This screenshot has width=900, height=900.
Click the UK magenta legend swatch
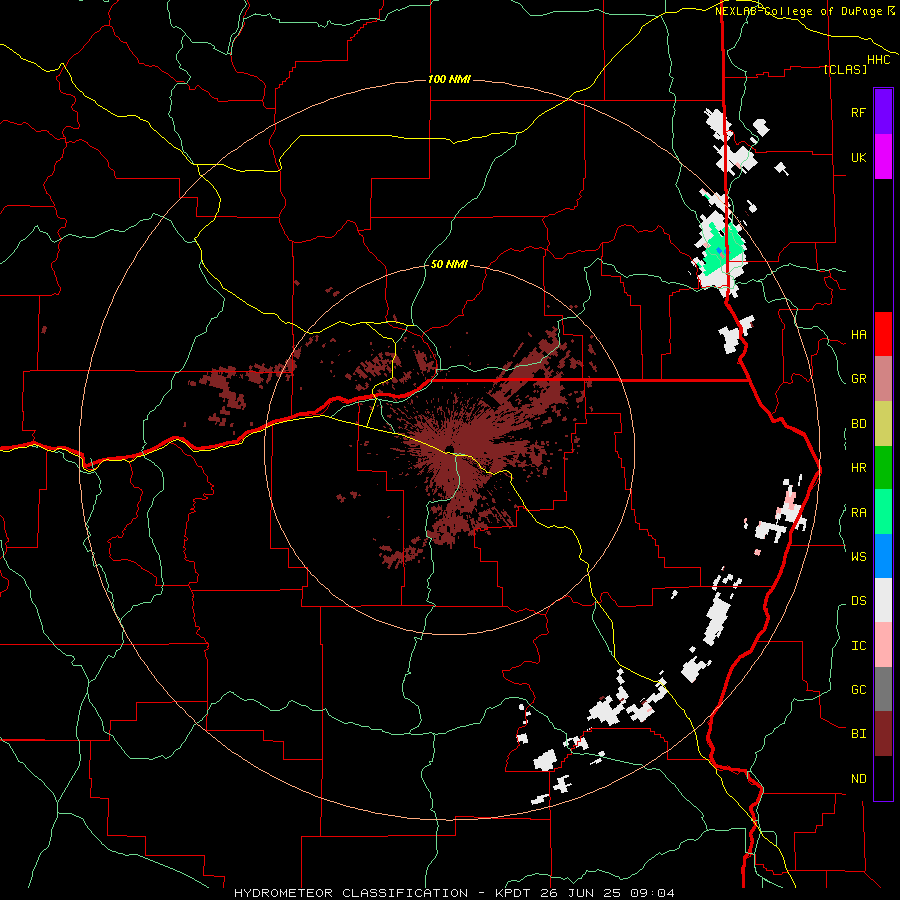(x=883, y=157)
